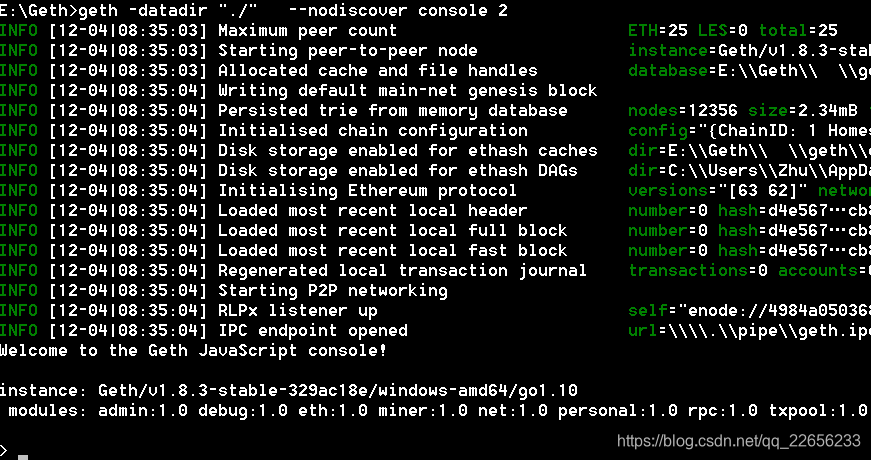Click 'Writing default main-net genesis block' text
Screen dimensions: 871x460
(408, 91)
